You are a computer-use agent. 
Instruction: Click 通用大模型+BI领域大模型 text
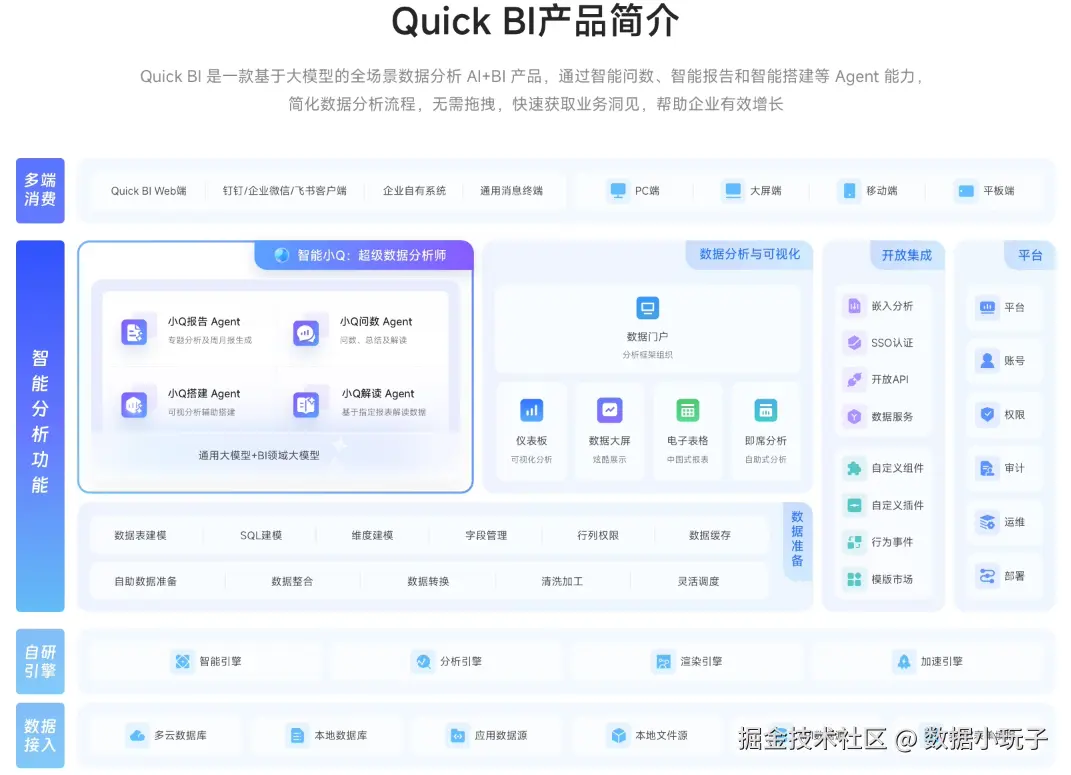tap(259, 455)
